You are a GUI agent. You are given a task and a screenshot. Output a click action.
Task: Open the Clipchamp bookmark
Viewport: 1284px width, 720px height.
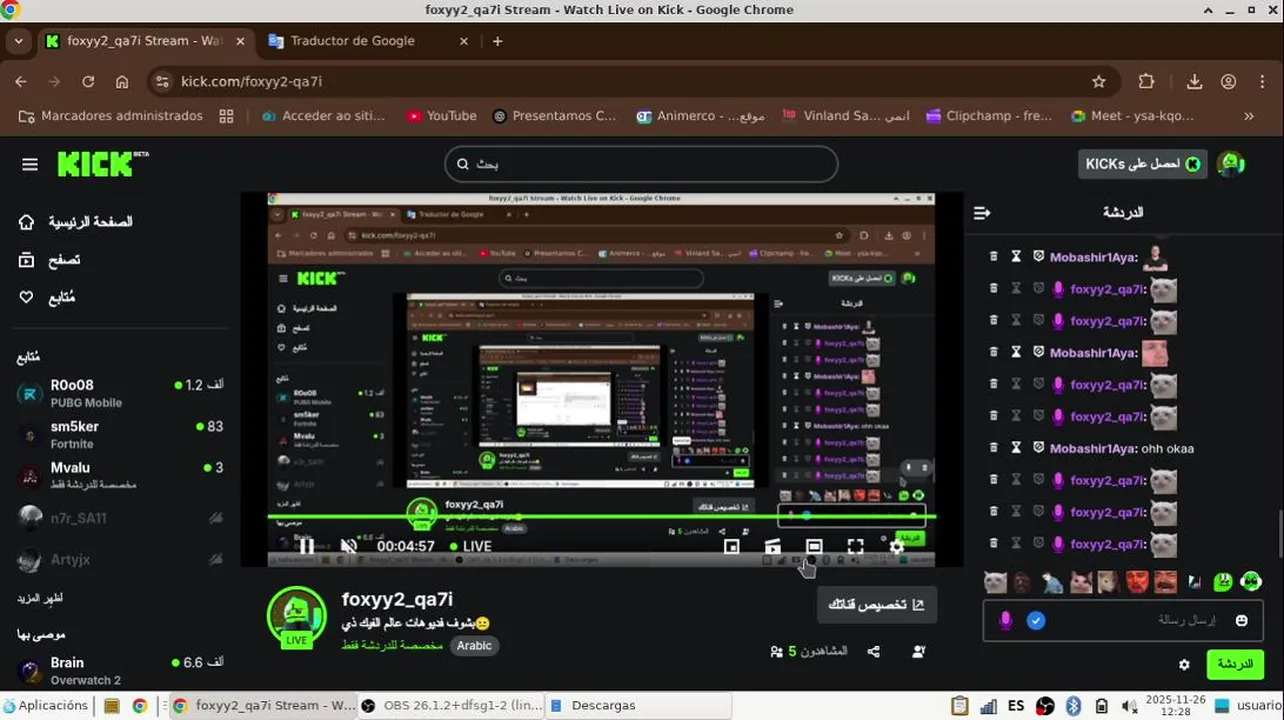(988, 116)
